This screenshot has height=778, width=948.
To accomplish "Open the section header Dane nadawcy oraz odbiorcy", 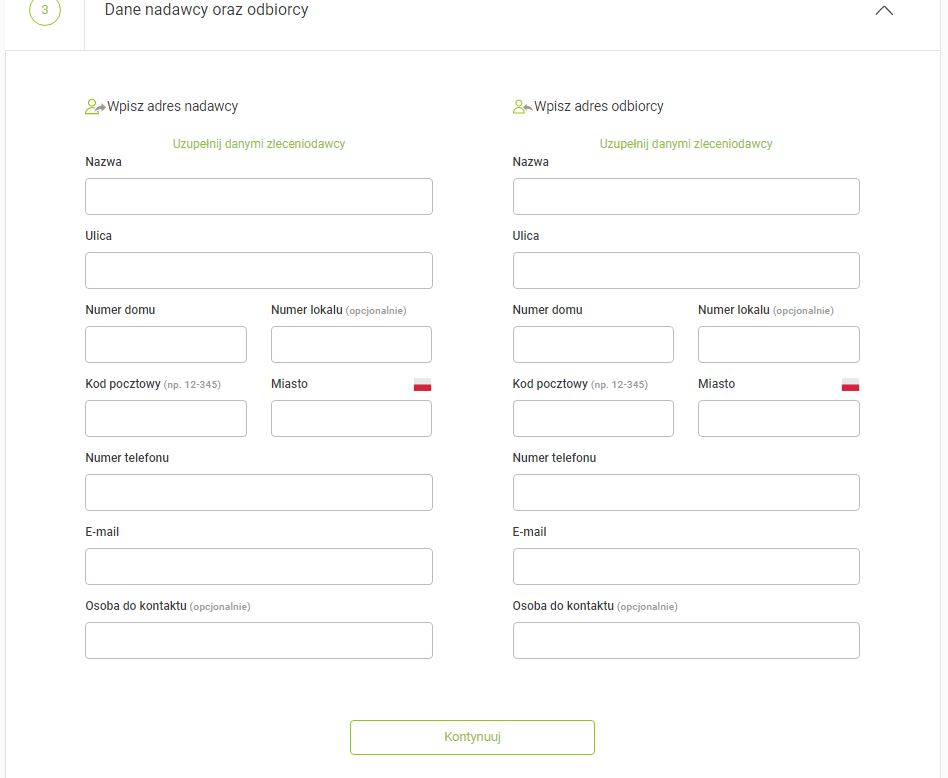I will click(x=207, y=10).
